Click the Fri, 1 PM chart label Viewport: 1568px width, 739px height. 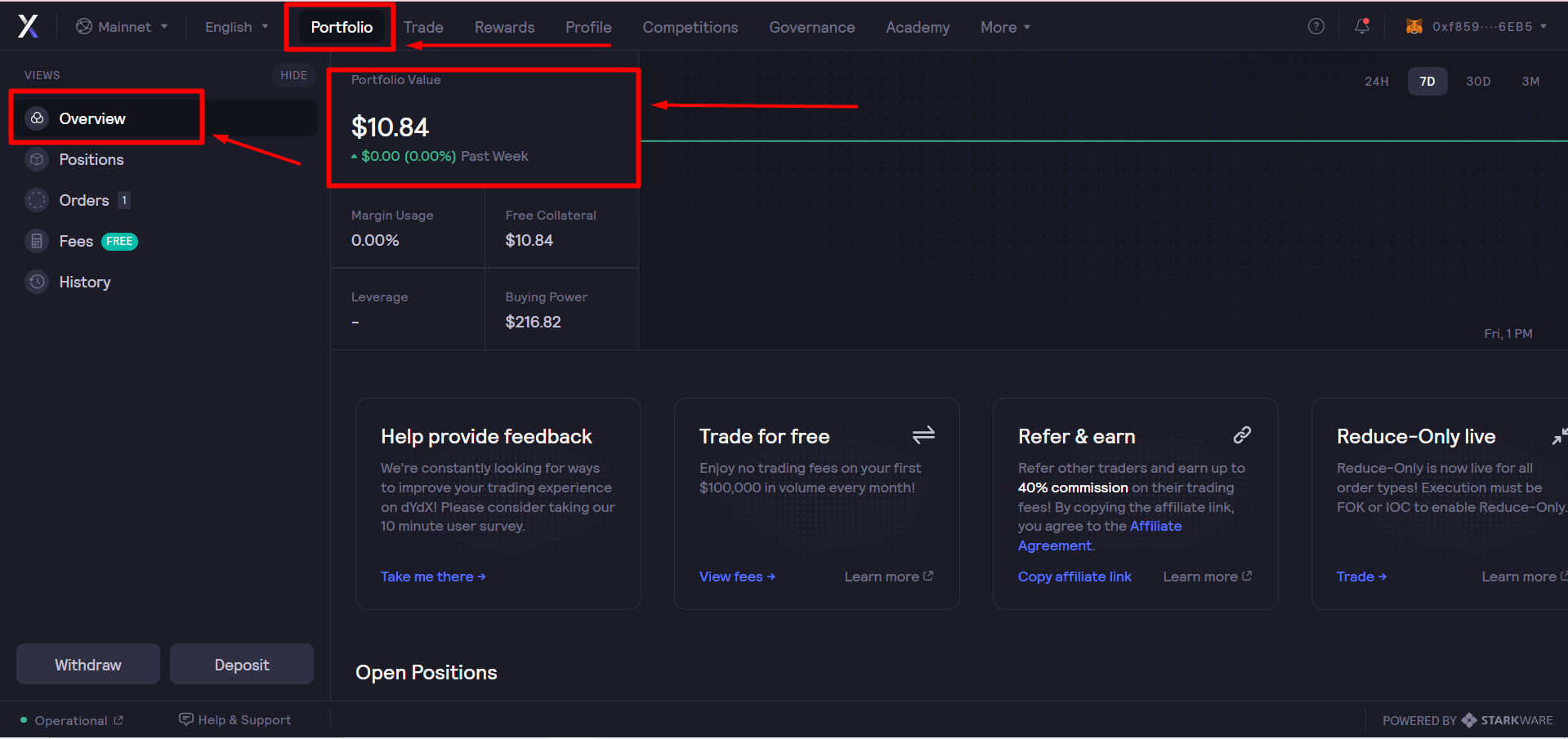coord(1508,333)
